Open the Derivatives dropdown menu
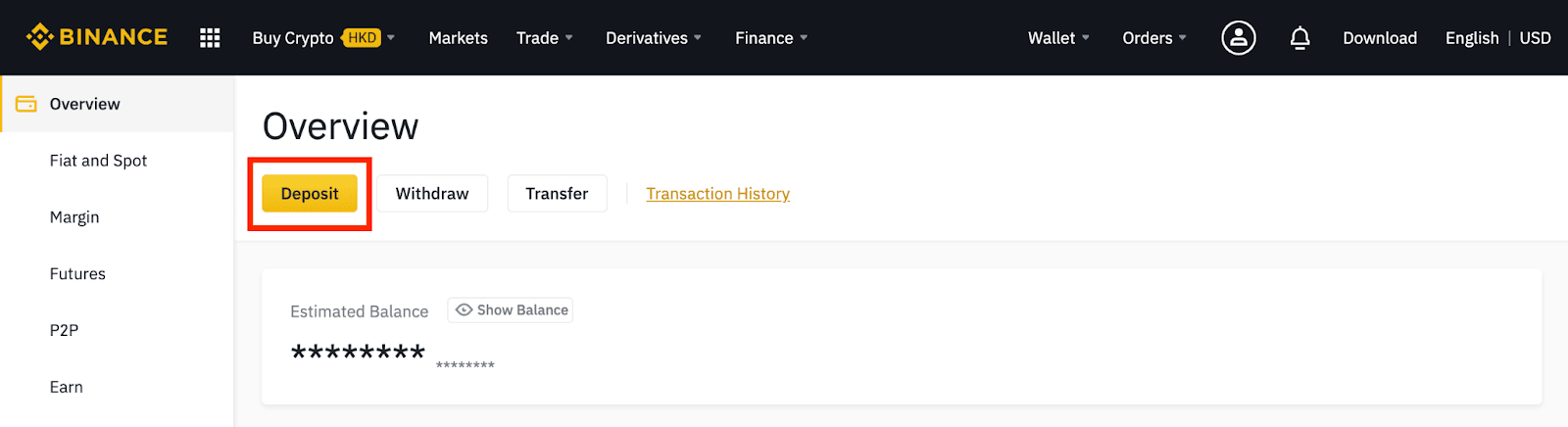The height and width of the screenshot is (427, 1568). [x=653, y=38]
